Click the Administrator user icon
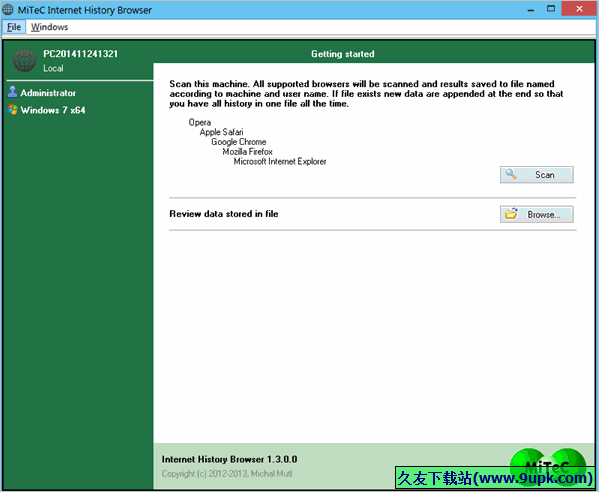This screenshot has width=599, height=492. pos(12,92)
